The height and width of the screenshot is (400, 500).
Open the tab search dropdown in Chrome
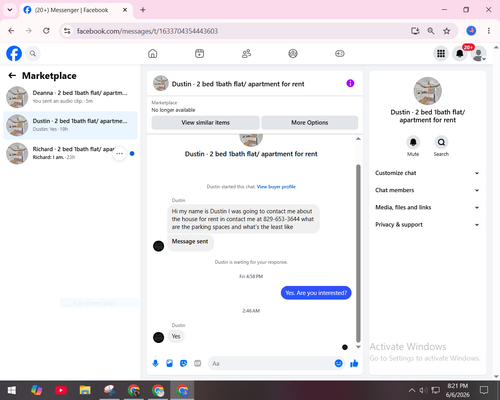coord(10,10)
